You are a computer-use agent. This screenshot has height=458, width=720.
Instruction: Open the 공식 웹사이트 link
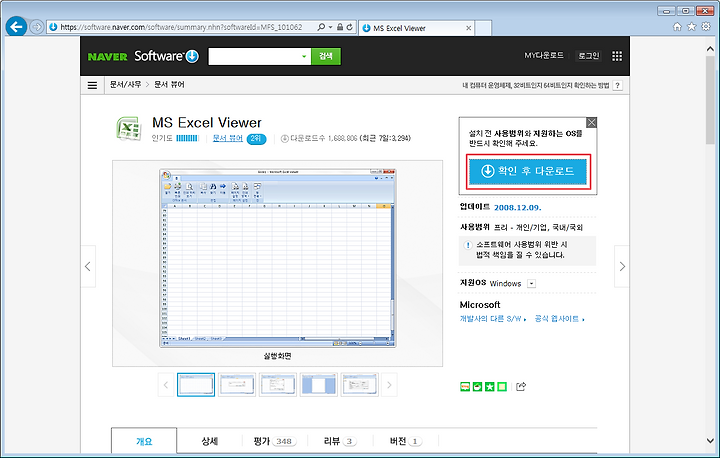coord(559,319)
